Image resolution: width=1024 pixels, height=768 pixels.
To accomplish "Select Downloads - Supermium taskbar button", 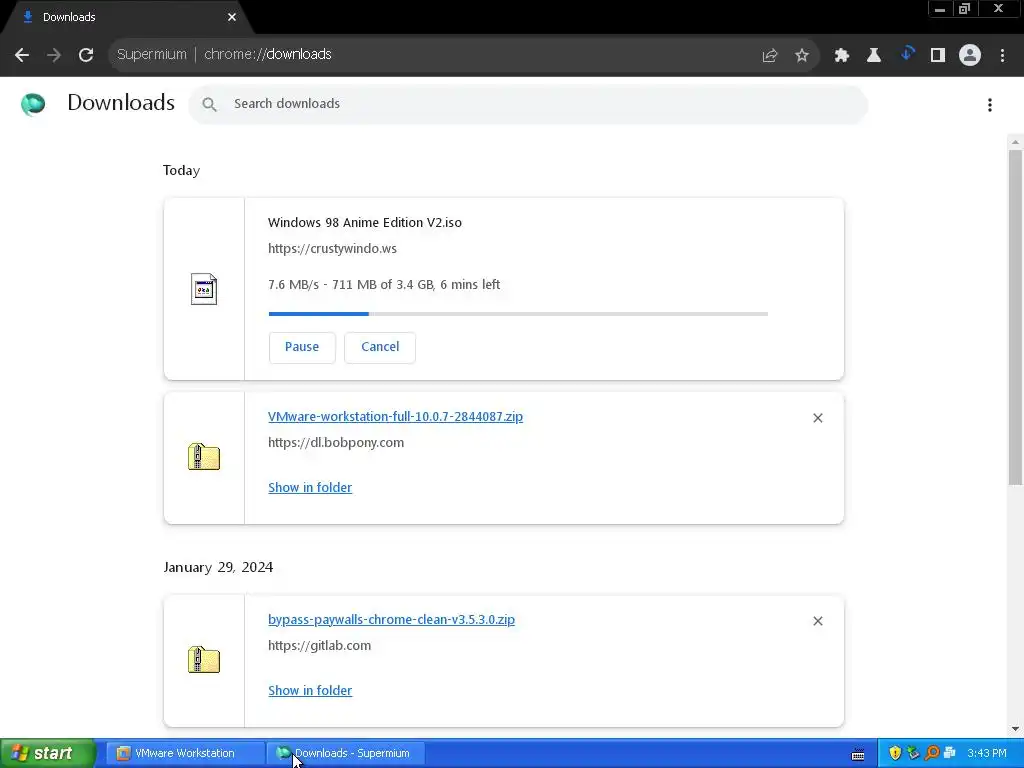I will pyautogui.click(x=346, y=753).
